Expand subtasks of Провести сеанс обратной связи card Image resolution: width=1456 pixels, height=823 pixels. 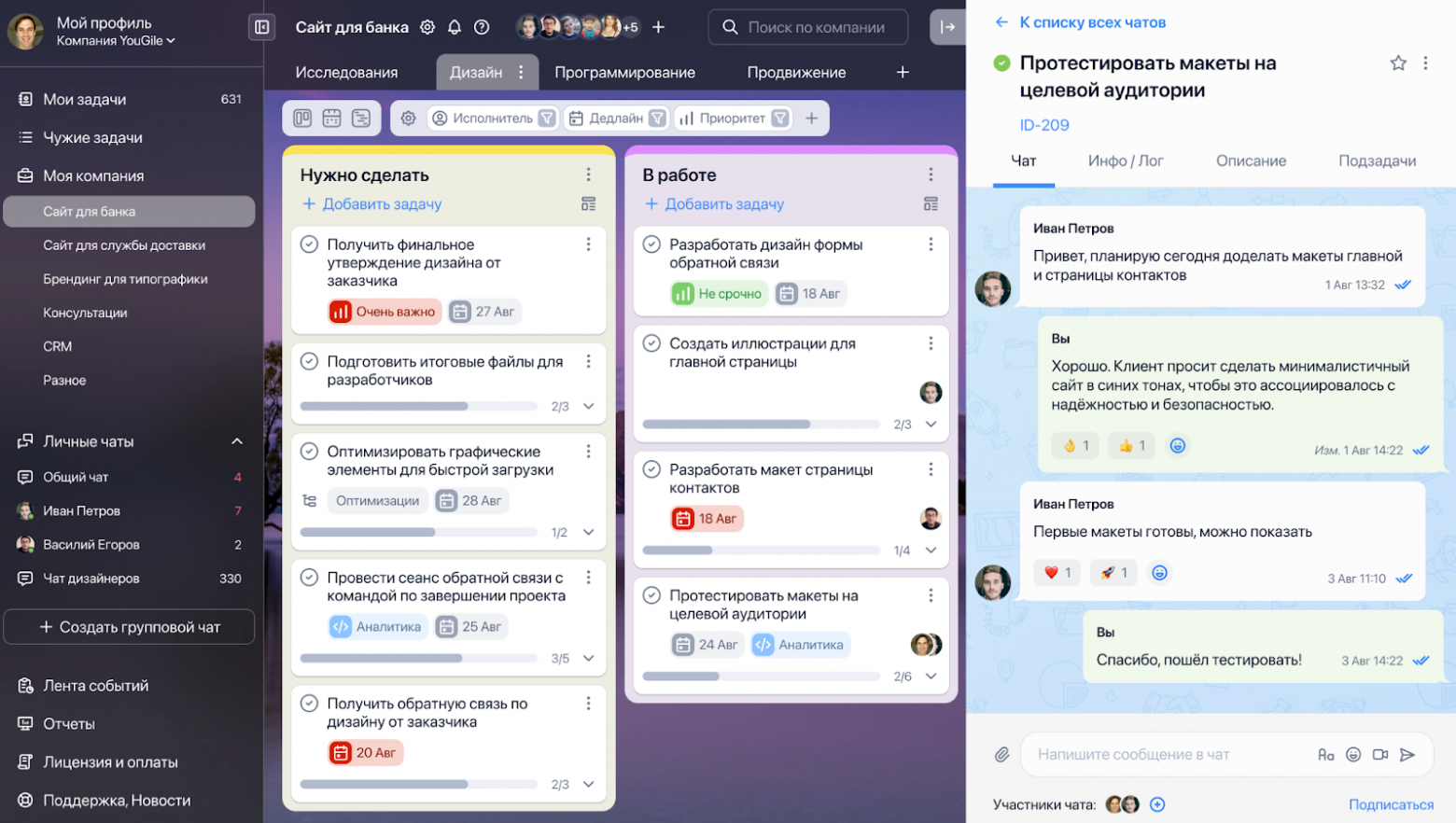point(589,658)
